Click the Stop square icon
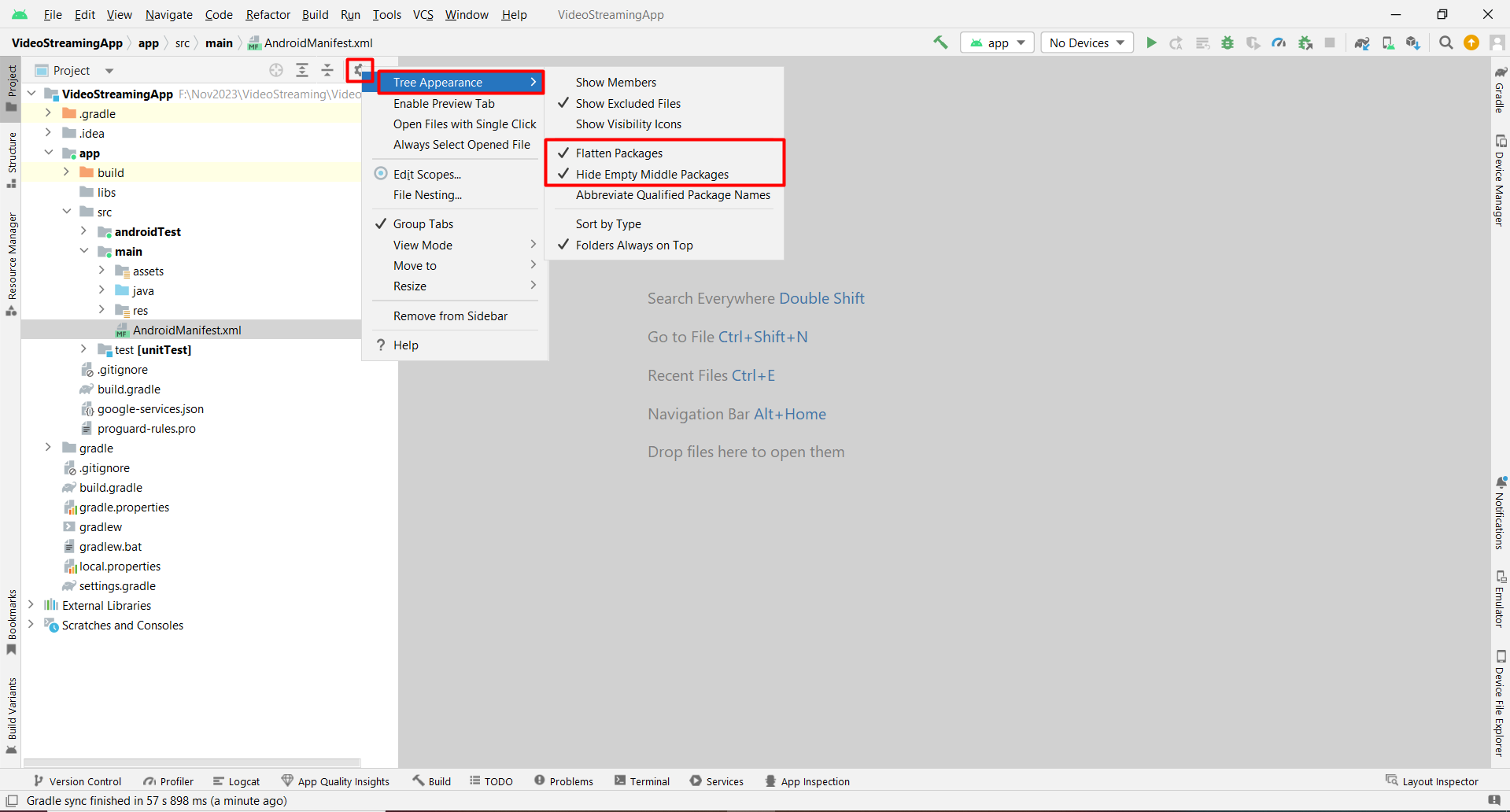Screen dimensions: 1510x812 pos(1330,42)
